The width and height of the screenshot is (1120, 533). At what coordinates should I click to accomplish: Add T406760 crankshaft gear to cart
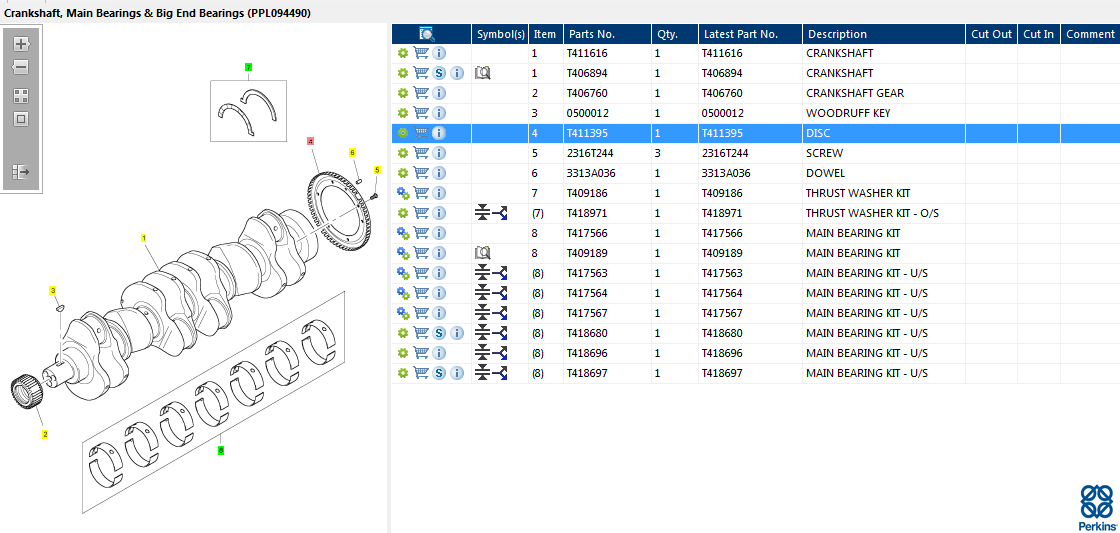click(421, 93)
